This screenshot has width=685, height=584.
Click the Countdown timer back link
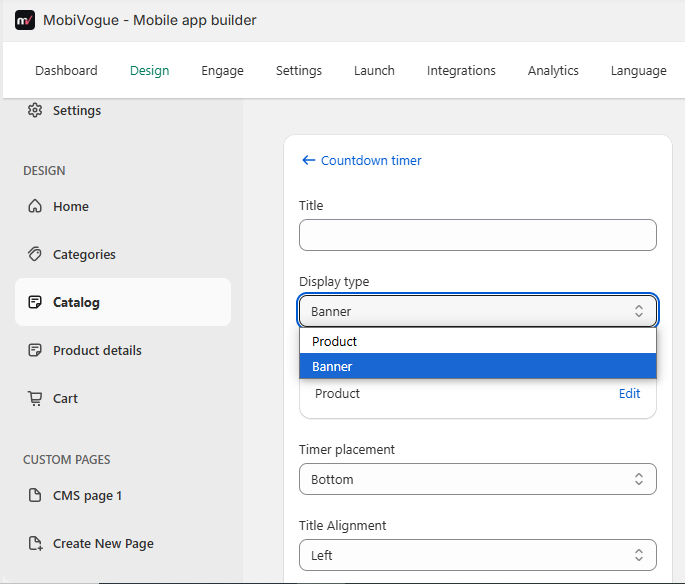click(371, 160)
